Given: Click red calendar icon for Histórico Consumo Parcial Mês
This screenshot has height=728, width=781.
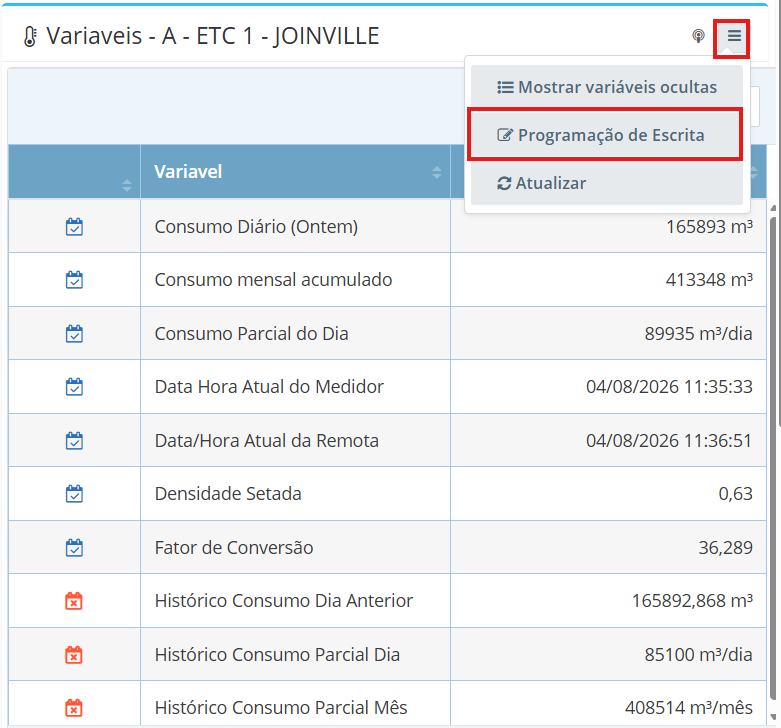Looking at the screenshot, I should [x=74, y=708].
